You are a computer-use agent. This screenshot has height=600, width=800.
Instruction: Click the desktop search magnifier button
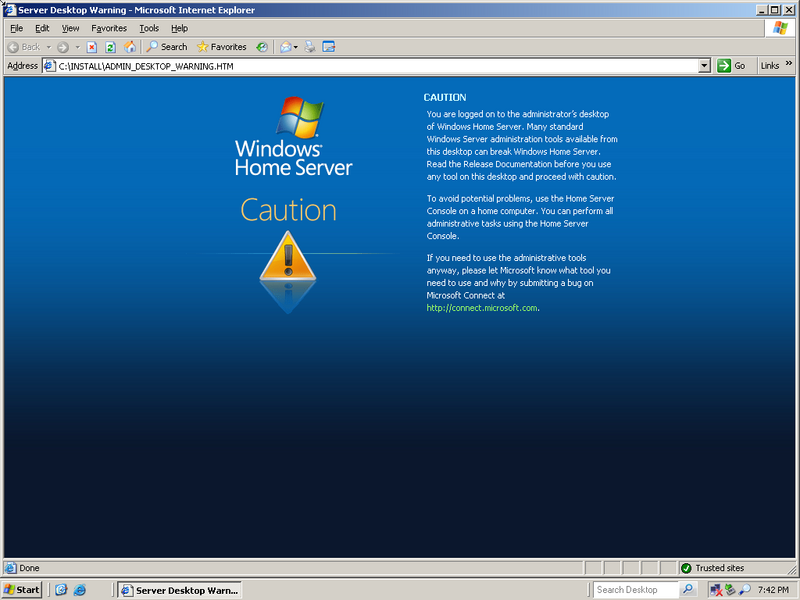pyautogui.click(x=687, y=590)
